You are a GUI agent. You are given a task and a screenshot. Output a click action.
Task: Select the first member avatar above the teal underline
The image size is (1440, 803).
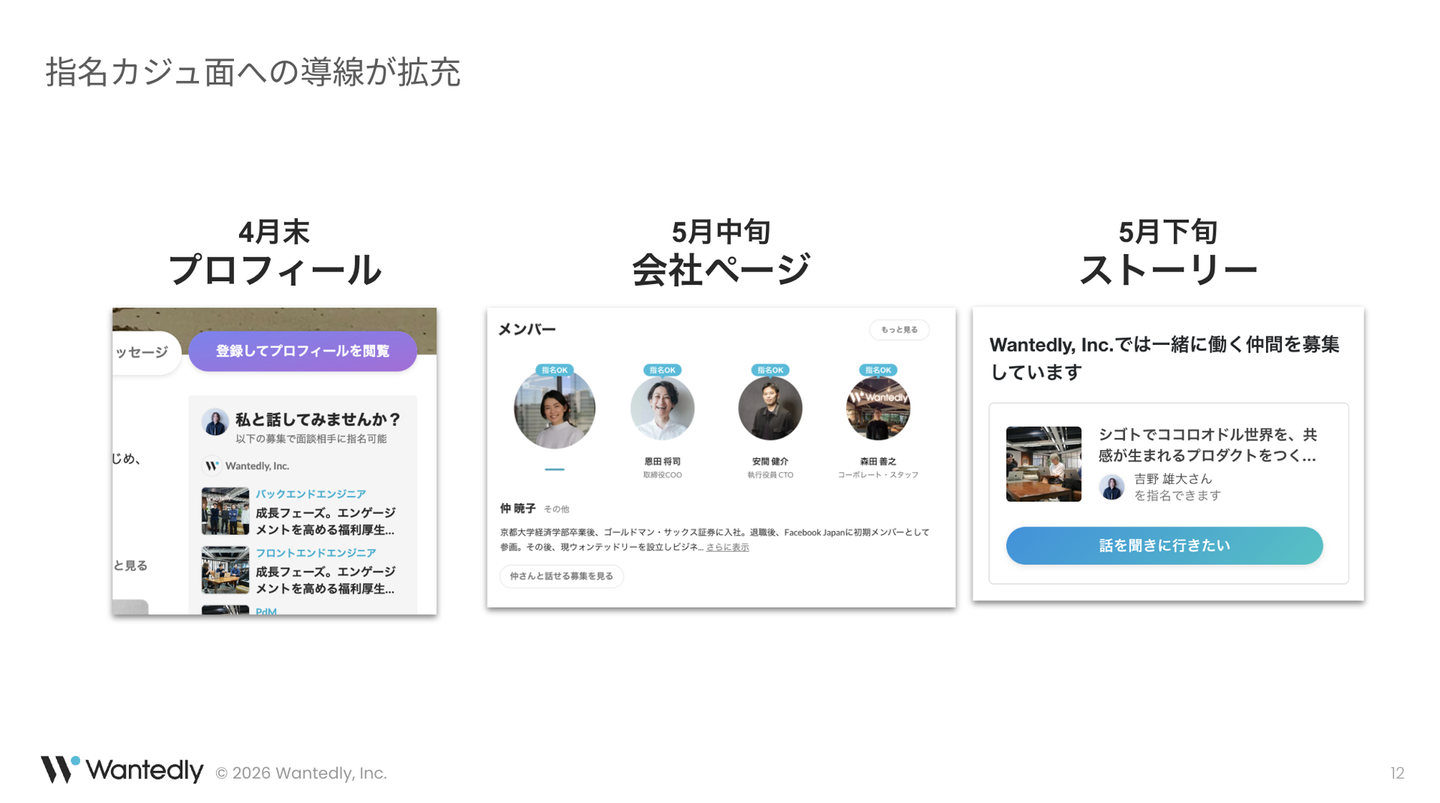coord(555,408)
